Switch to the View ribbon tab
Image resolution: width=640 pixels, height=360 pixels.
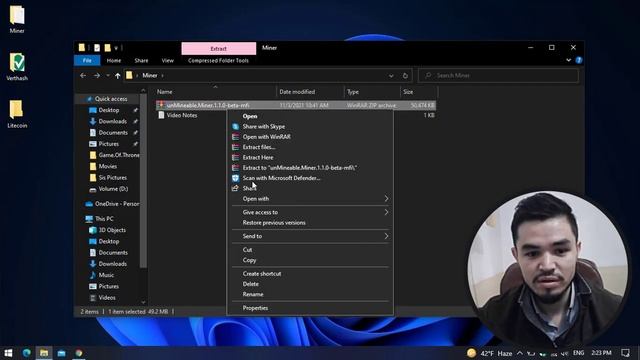coord(167,60)
